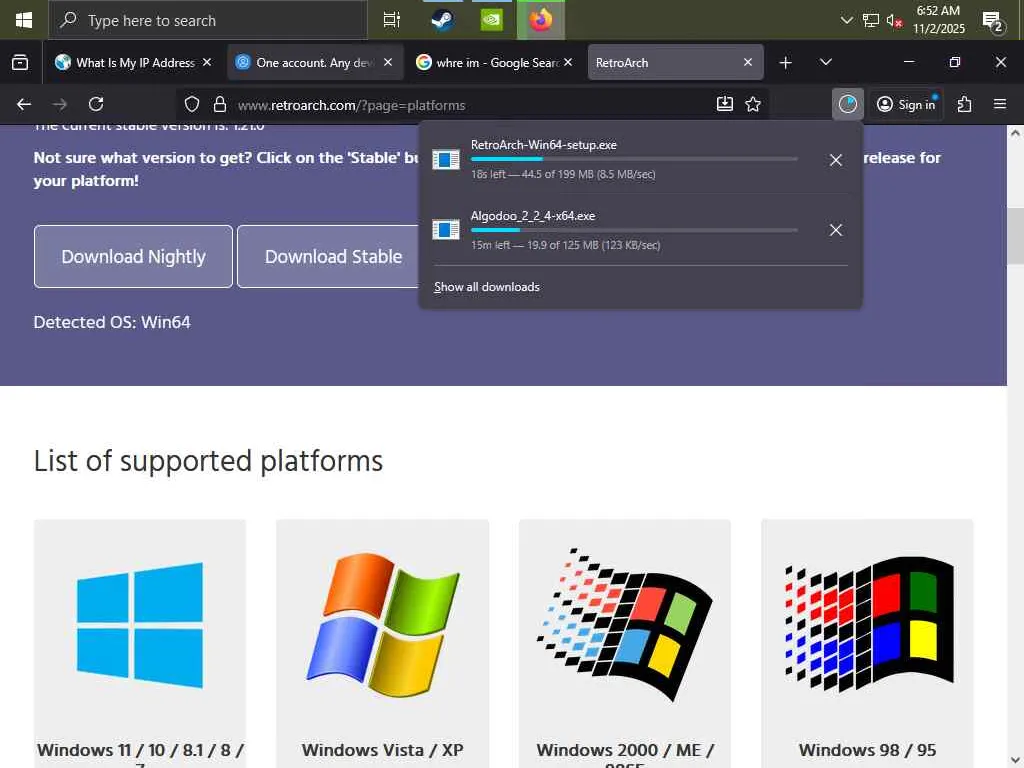Launch Steam from the taskbar
The height and width of the screenshot is (768, 1024).
pyautogui.click(x=443, y=20)
